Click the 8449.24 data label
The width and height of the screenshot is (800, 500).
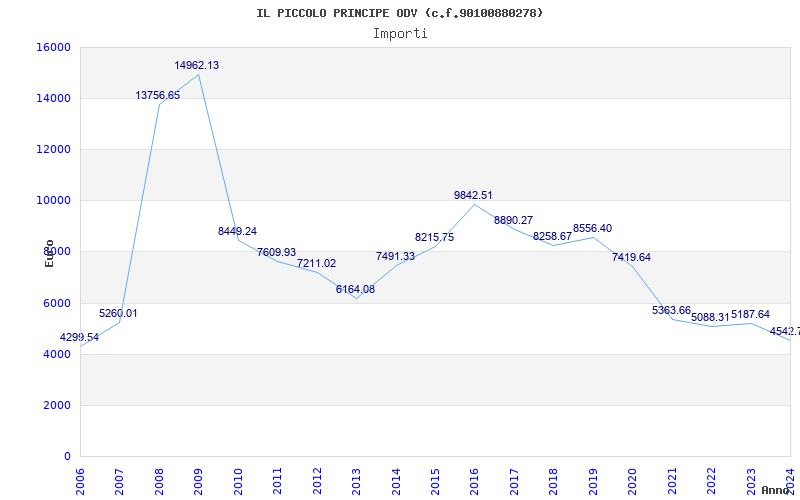[237, 231]
